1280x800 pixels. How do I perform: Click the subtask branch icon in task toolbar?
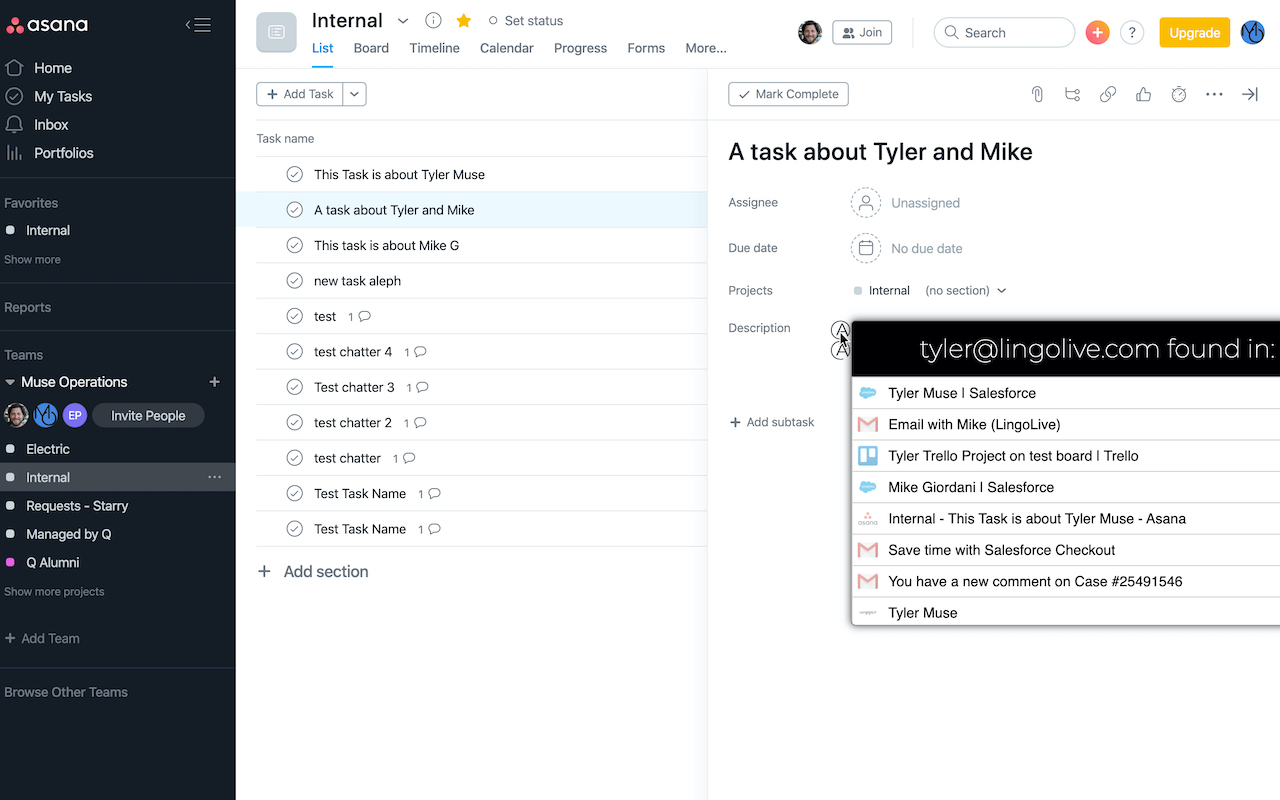coord(1072,94)
